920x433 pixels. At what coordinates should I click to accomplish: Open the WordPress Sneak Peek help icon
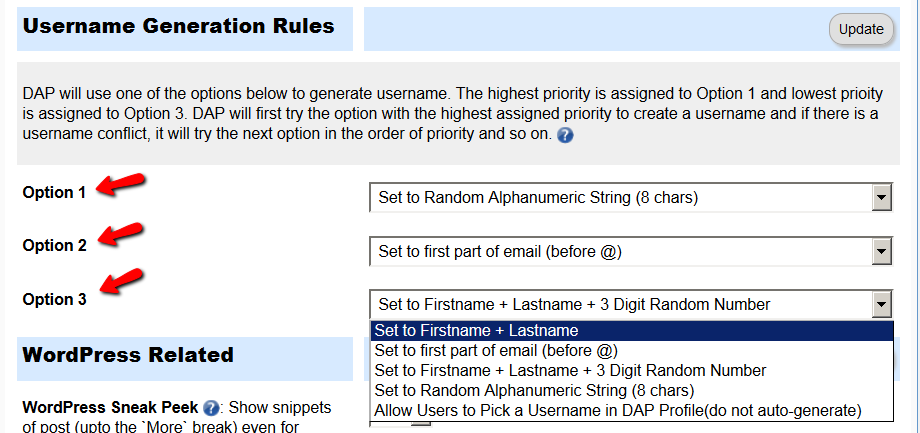211,408
